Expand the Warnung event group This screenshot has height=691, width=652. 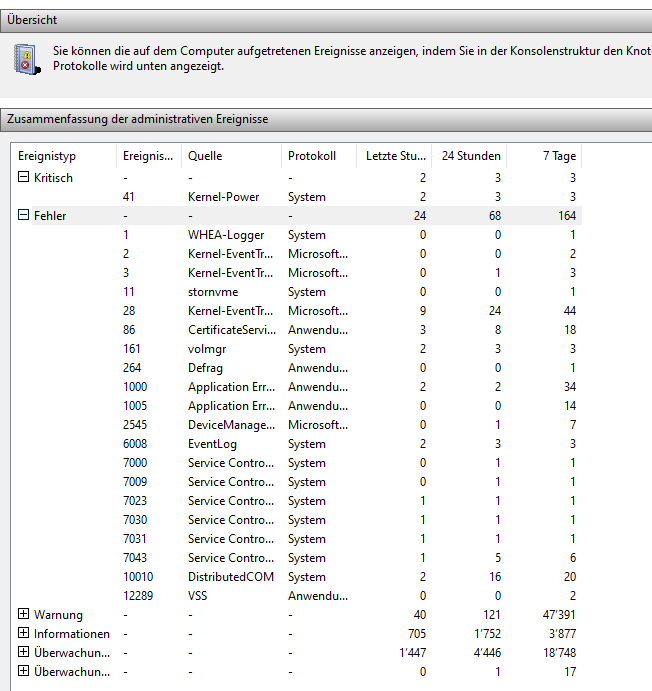tap(23, 614)
